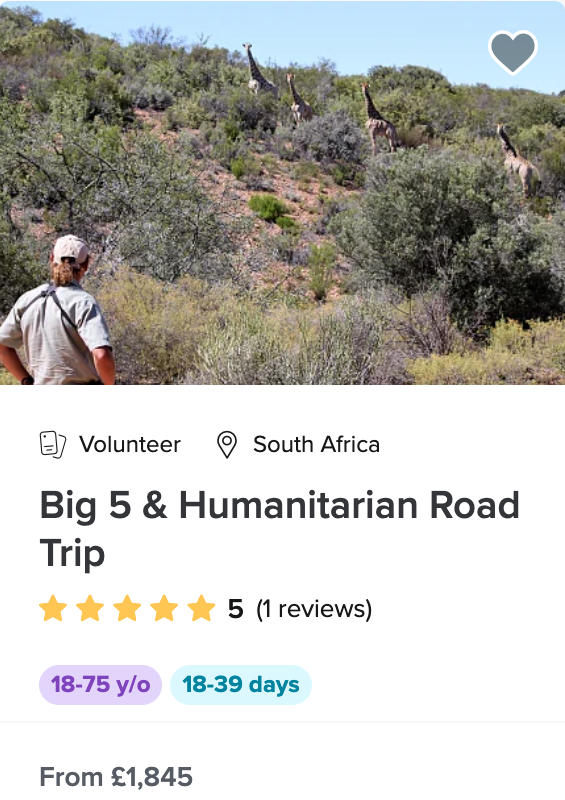Viewport: 565px width, 800px height.
Task: Click the fourth rating star
Action: point(164,608)
